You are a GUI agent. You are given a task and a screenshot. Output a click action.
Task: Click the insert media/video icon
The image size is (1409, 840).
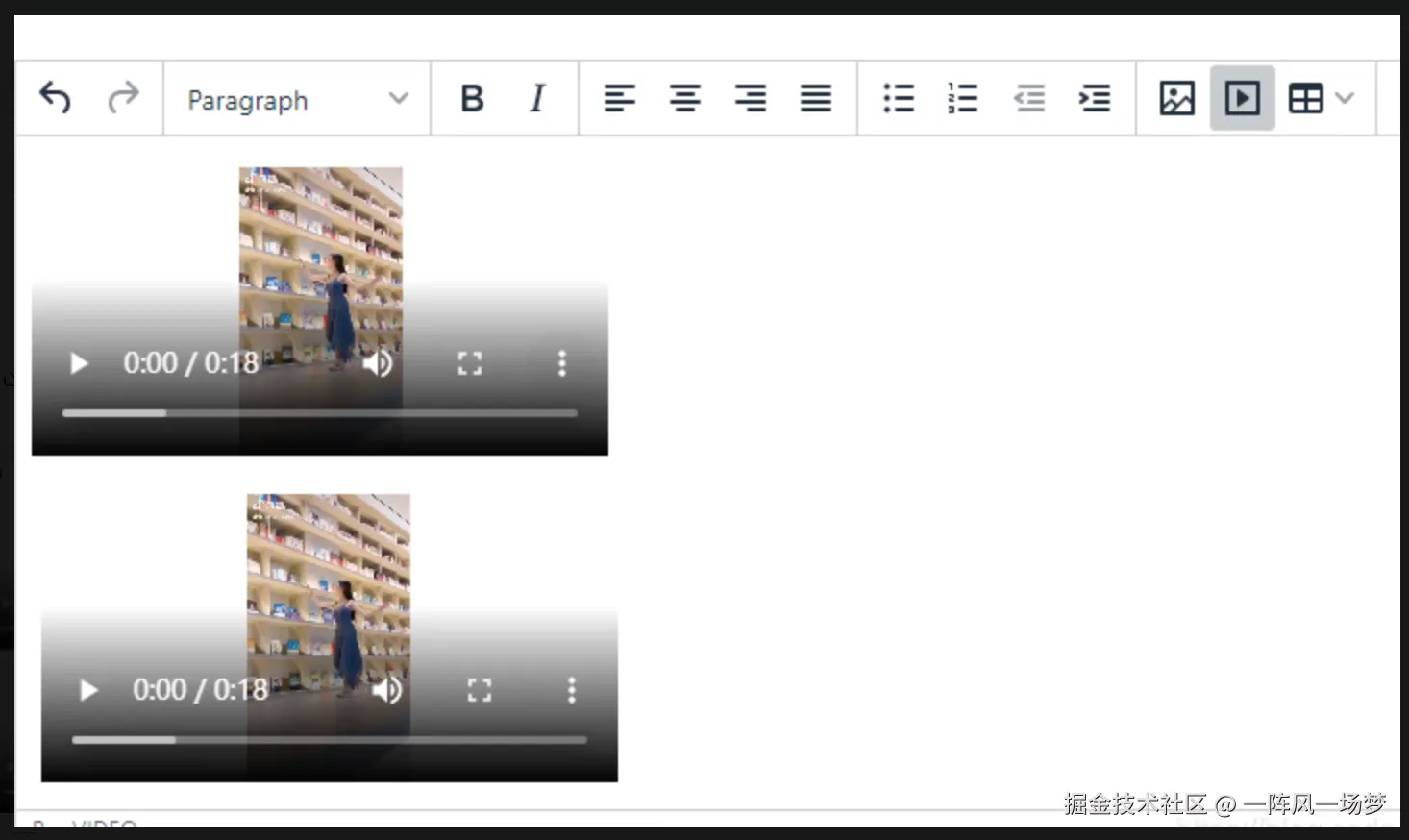[x=1243, y=98]
